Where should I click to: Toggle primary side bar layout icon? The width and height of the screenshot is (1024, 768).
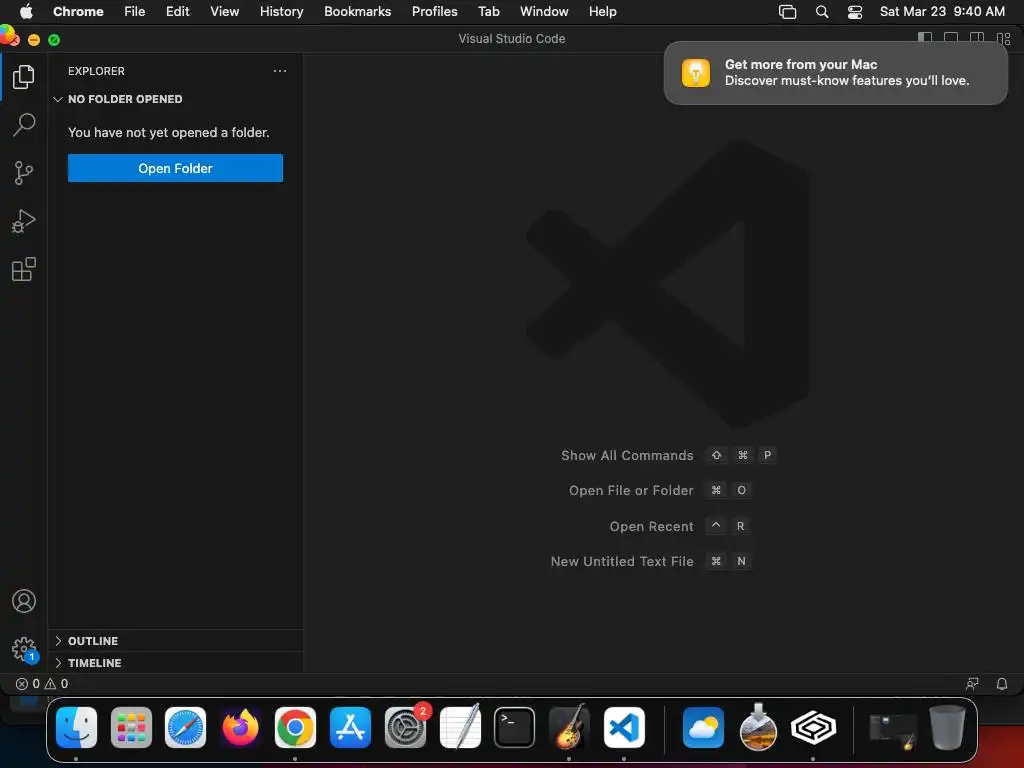coord(925,39)
